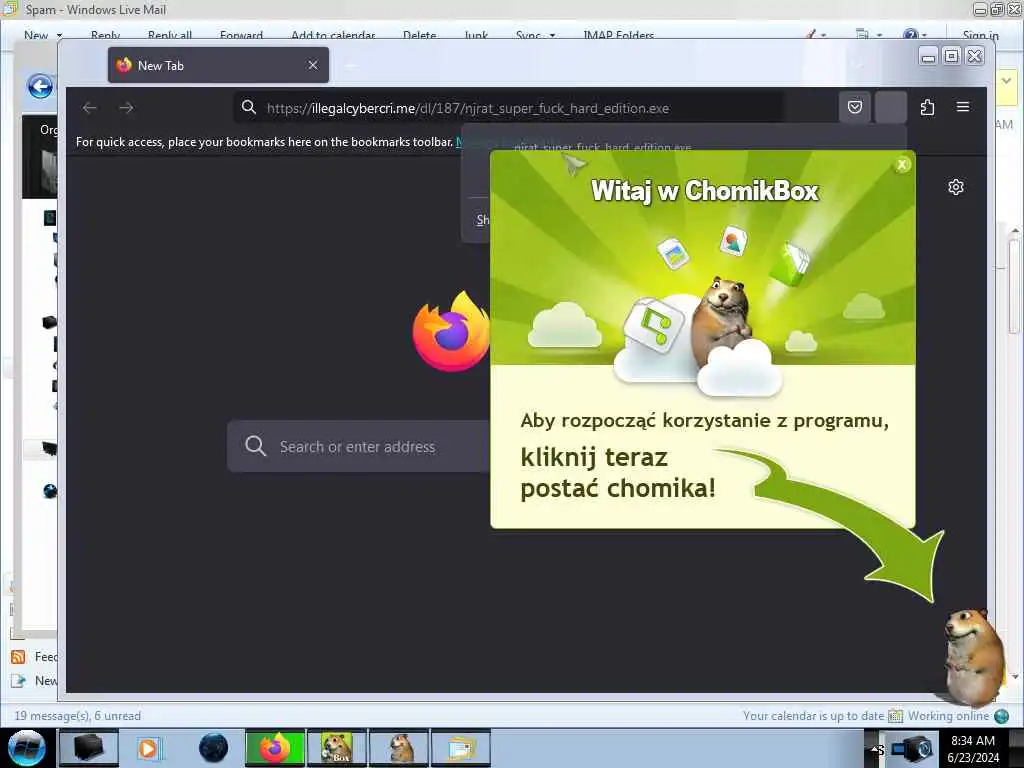Switch to Firefox from the taskbar
This screenshot has width=1024, height=768.
(275, 748)
